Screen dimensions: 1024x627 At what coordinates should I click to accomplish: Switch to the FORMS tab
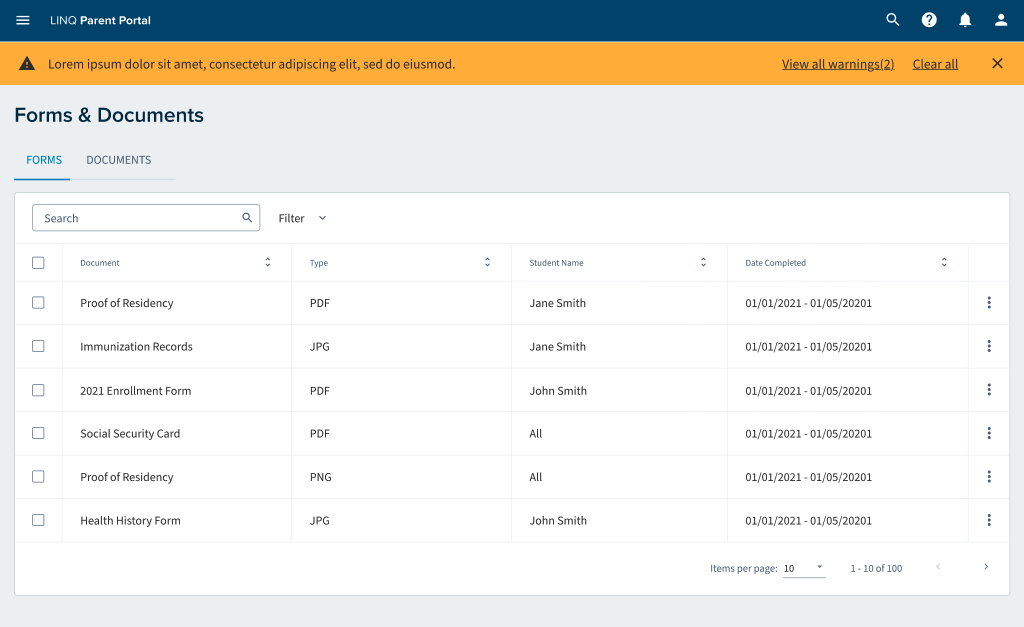(x=44, y=160)
